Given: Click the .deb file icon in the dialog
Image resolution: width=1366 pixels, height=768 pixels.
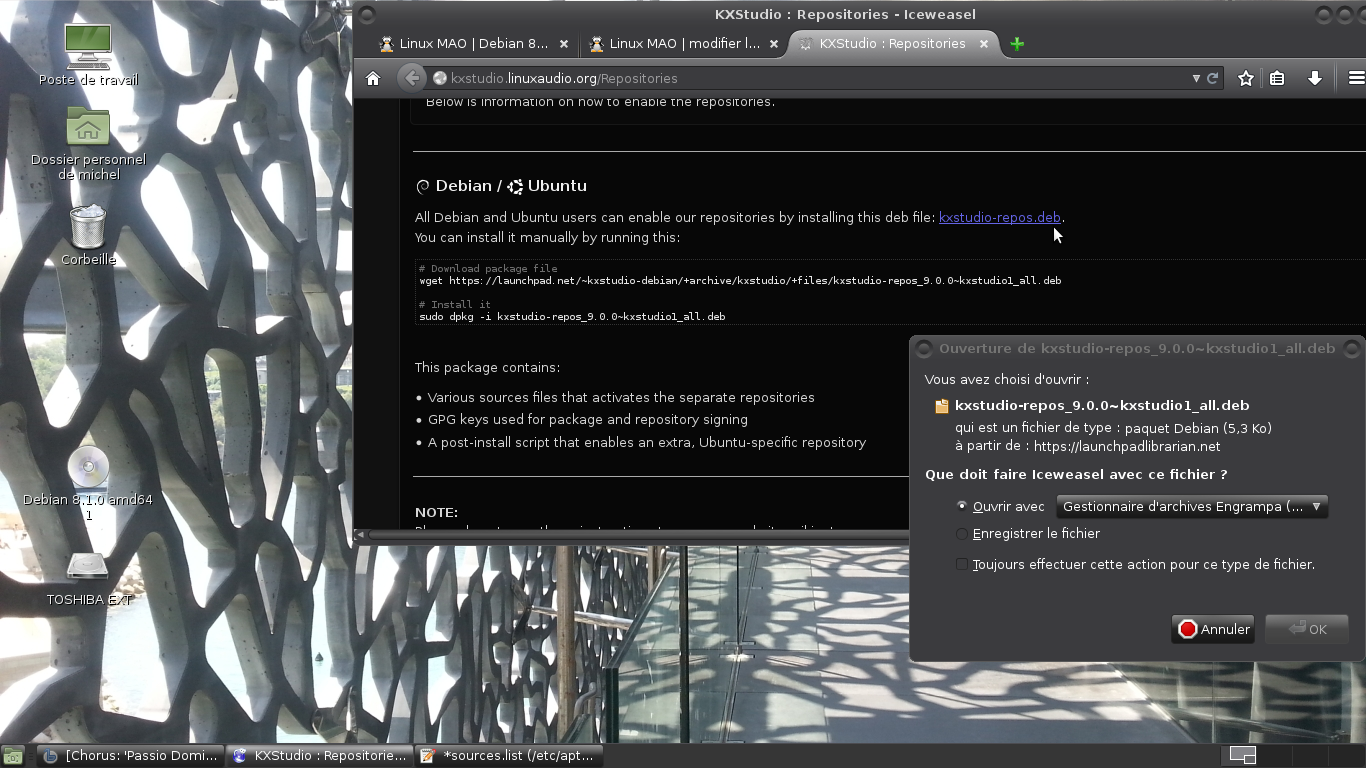Looking at the screenshot, I should [941, 406].
